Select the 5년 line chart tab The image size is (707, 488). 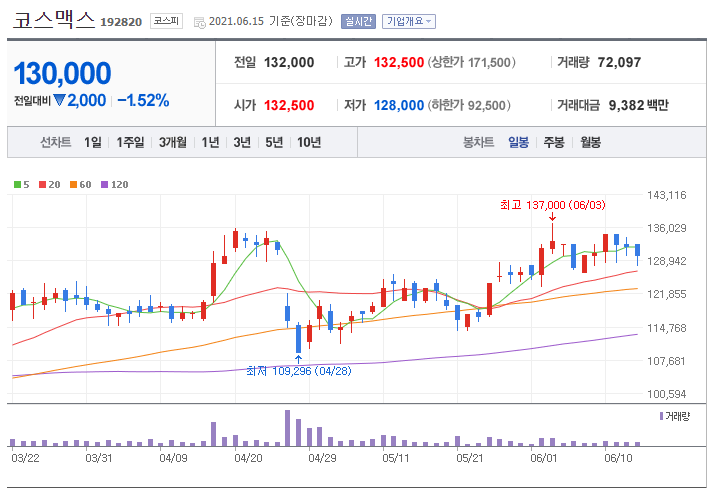pos(274,143)
